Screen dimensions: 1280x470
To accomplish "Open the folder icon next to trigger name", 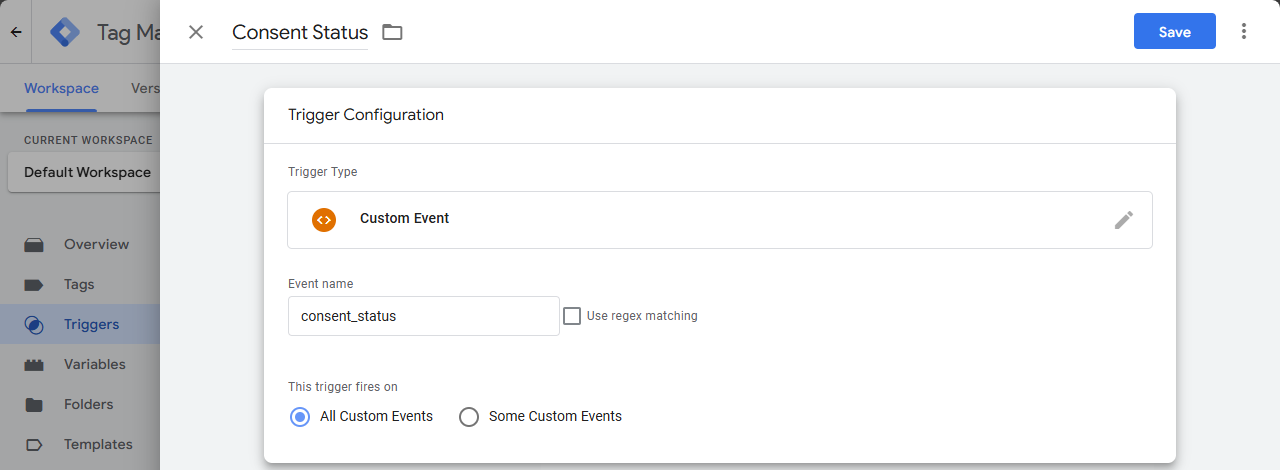I will click(392, 32).
